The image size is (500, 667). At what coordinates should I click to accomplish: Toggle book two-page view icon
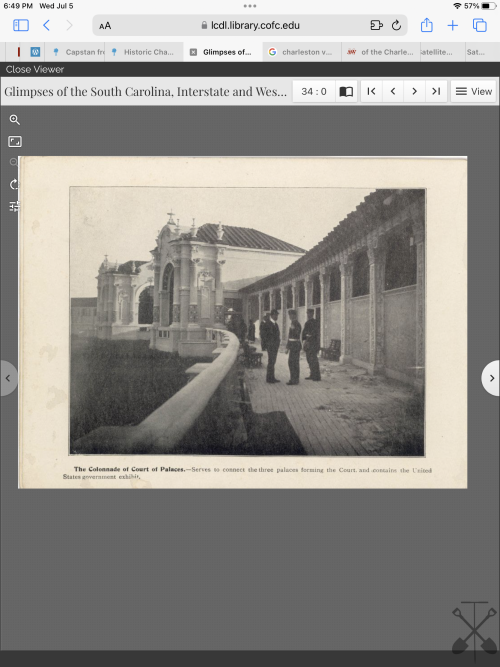tap(346, 91)
